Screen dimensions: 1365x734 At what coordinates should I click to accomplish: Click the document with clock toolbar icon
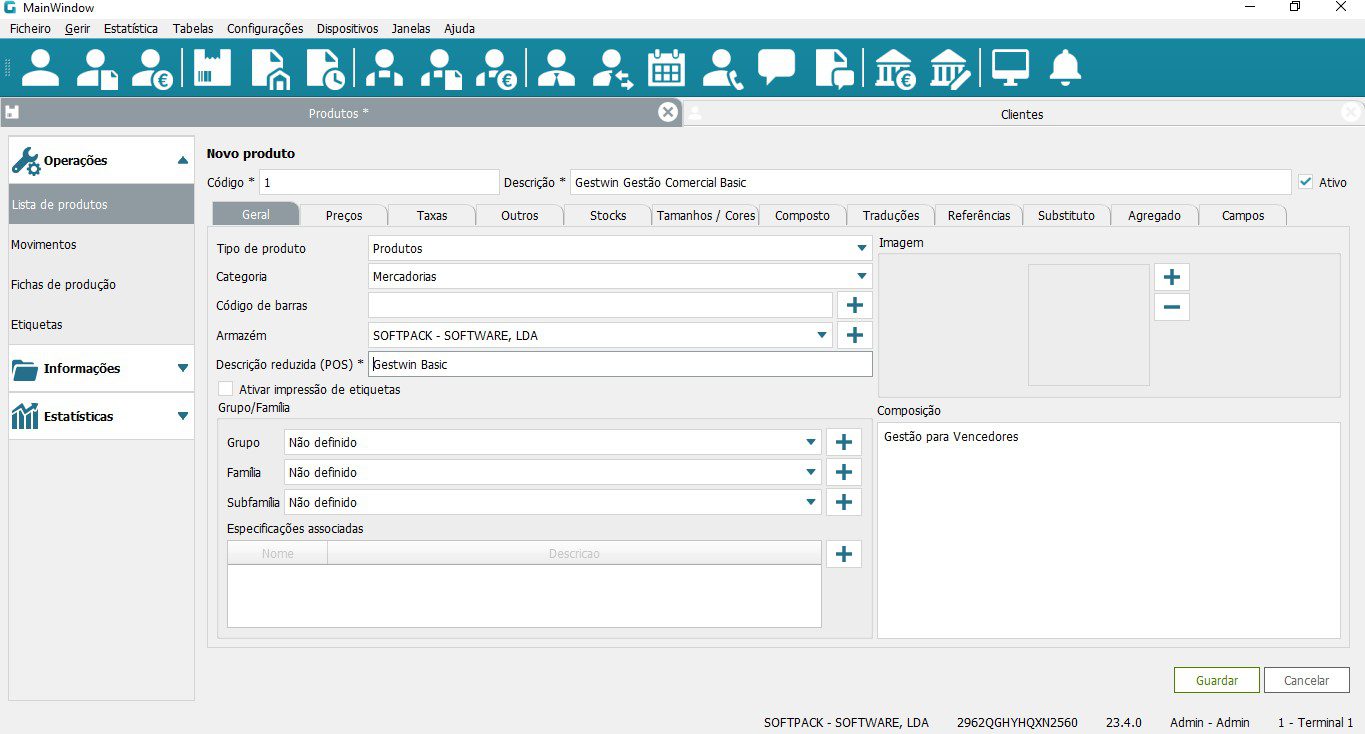[x=326, y=68]
